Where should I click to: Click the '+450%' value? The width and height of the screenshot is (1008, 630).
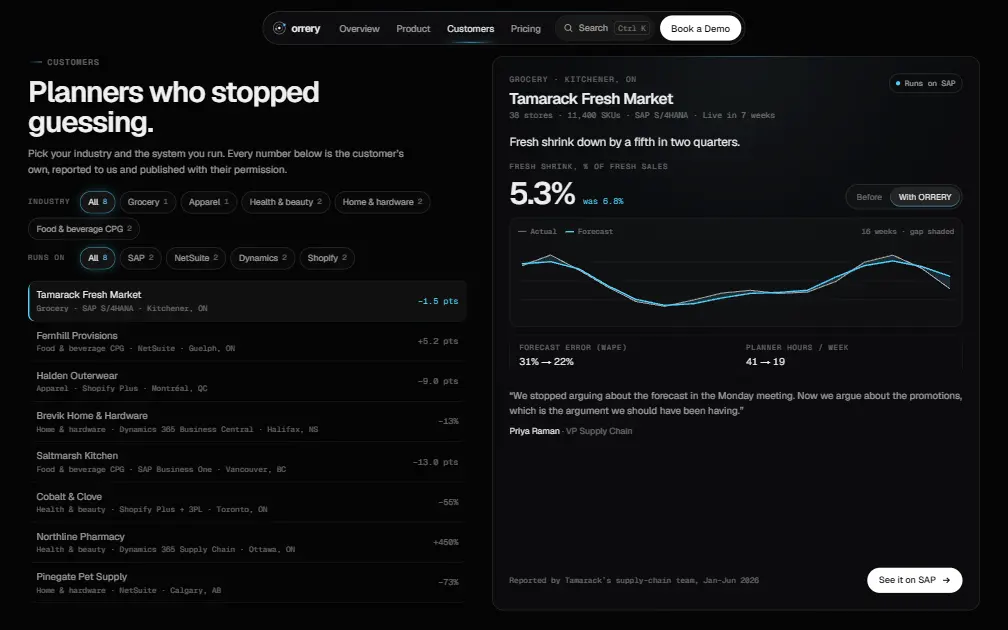tap(446, 543)
